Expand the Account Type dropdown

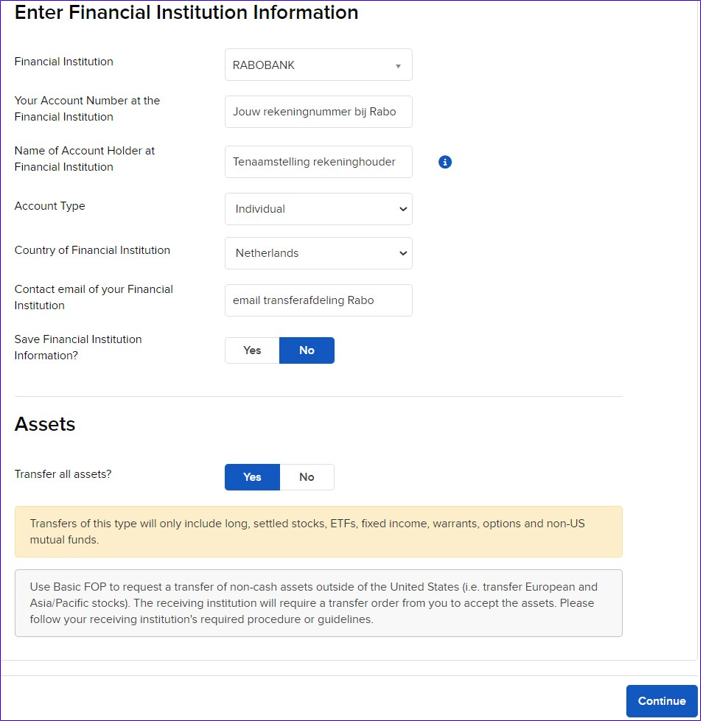pos(318,209)
